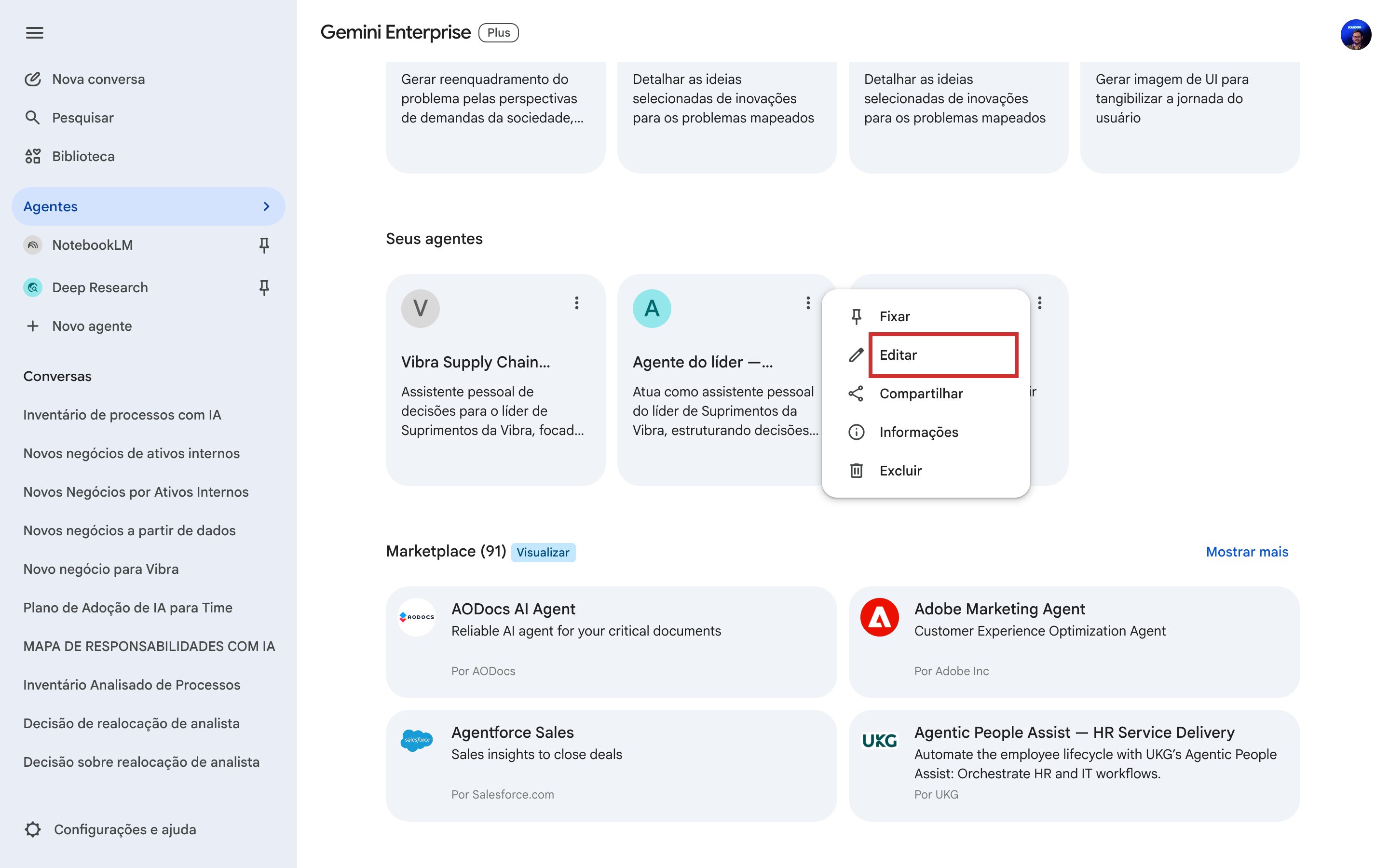Open options menu for Vibra Supply Chain agent
This screenshot has width=1389, height=868.
[577, 302]
